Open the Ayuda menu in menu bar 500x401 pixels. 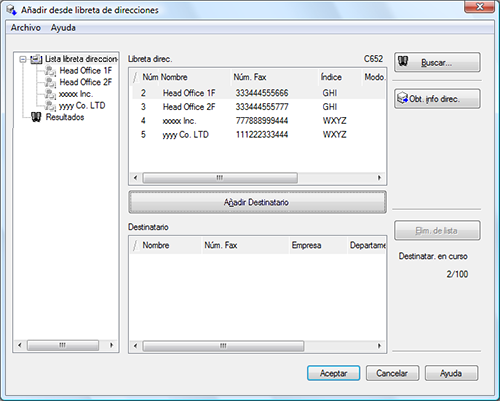[63, 28]
